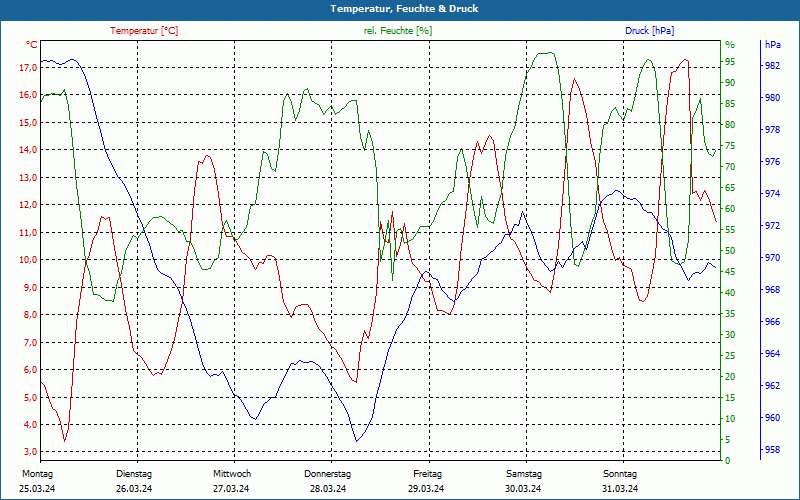Click the '%' unit label on the humidity axis
800x500 pixels.
(730, 45)
